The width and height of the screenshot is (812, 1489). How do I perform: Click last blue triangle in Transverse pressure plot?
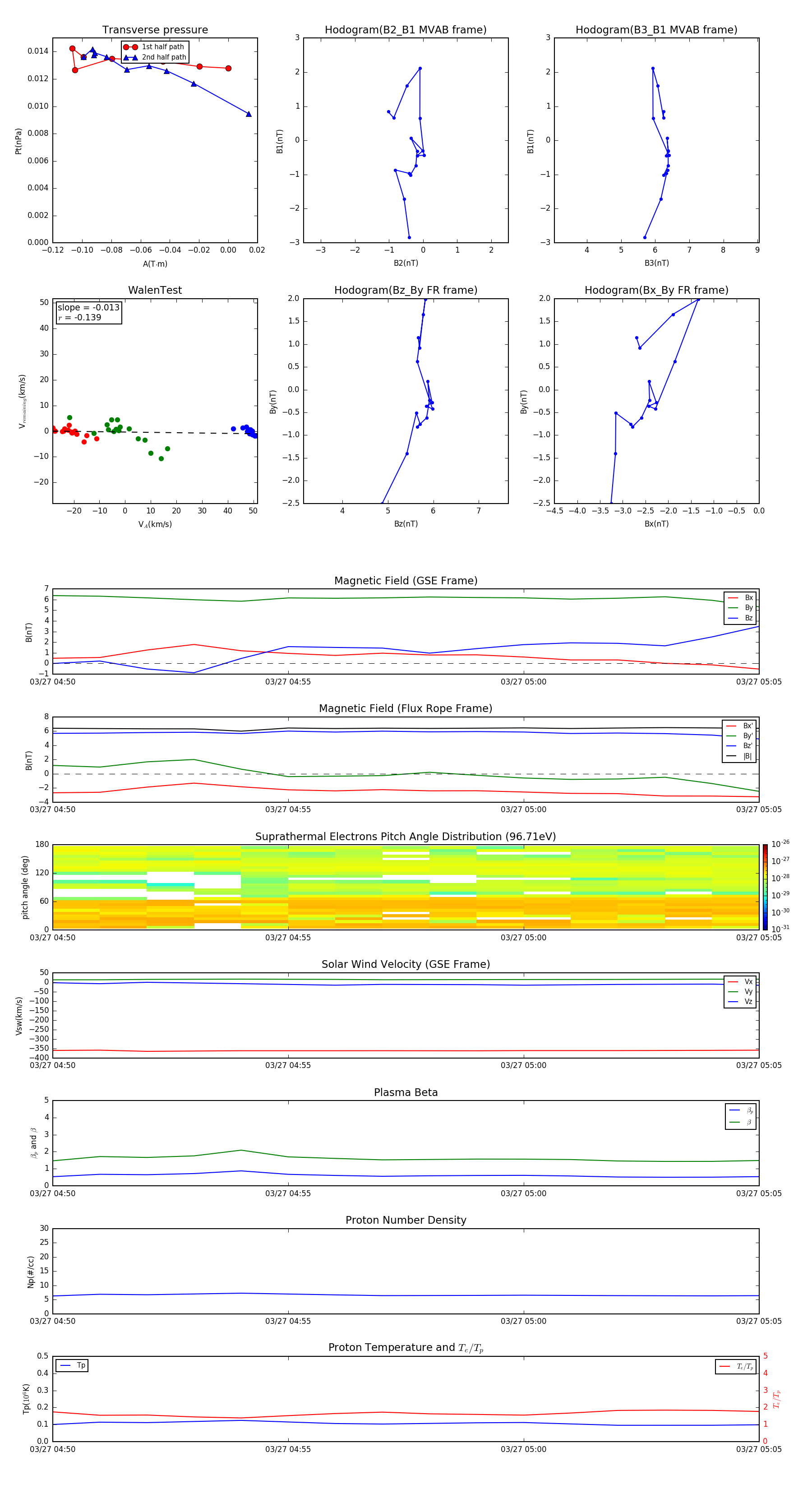[x=249, y=114]
